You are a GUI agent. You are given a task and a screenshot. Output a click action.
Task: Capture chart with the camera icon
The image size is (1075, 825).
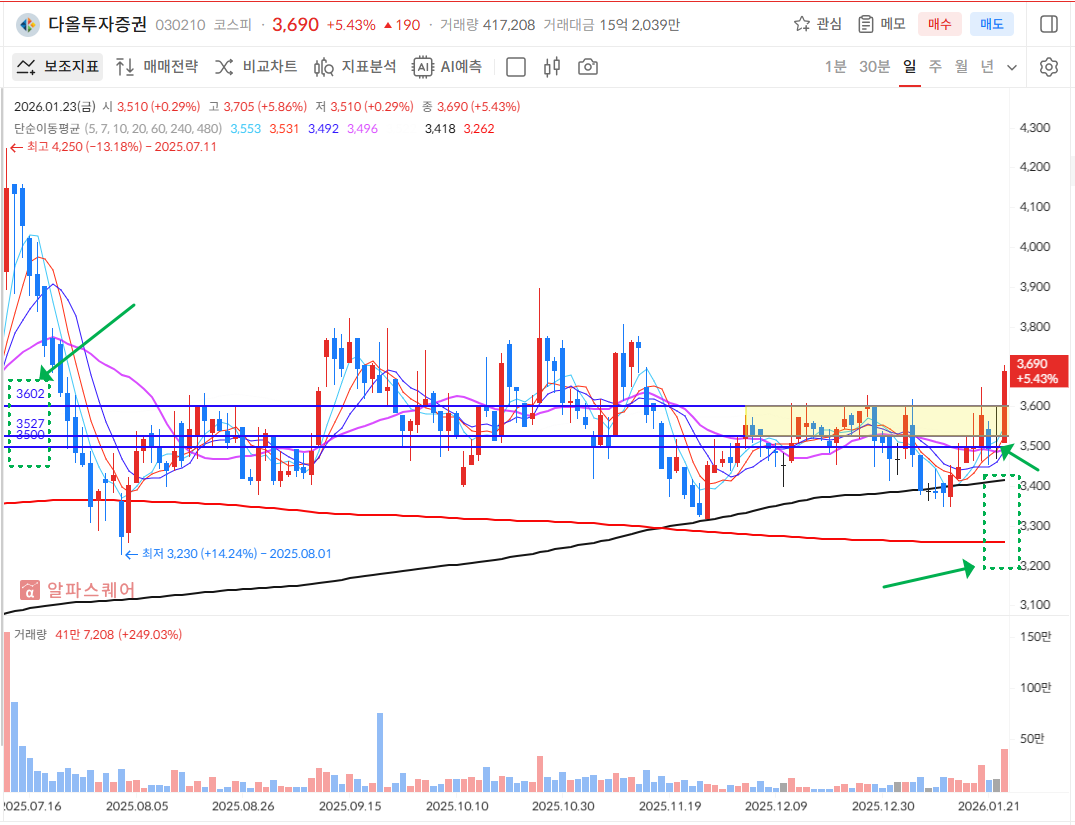click(588, 67)
